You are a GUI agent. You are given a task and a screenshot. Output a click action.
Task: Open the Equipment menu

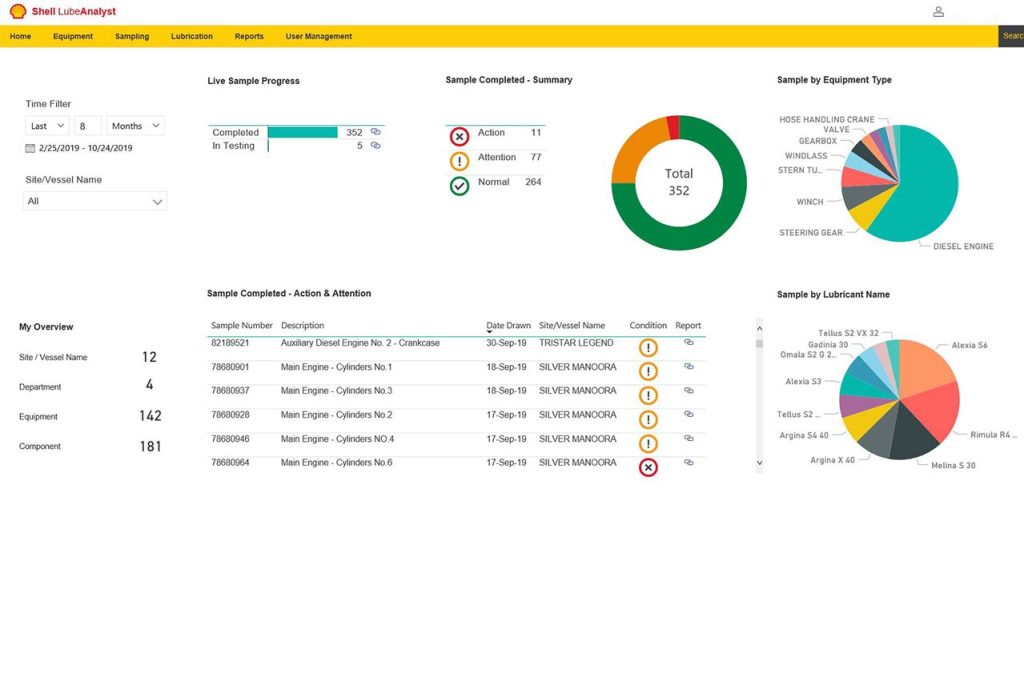pyautogui.click(x=73, y=37)
